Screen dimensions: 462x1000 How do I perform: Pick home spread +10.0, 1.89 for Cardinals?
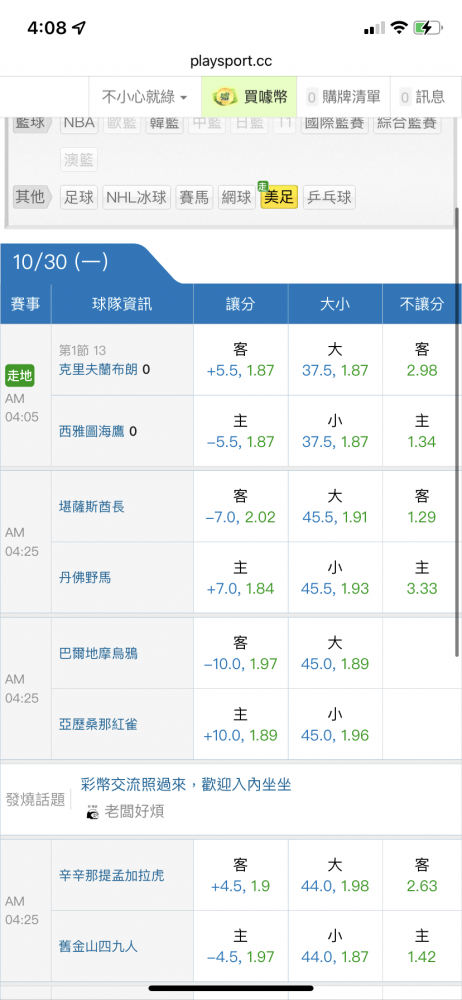pyautogui.click(x=241, y=724)
